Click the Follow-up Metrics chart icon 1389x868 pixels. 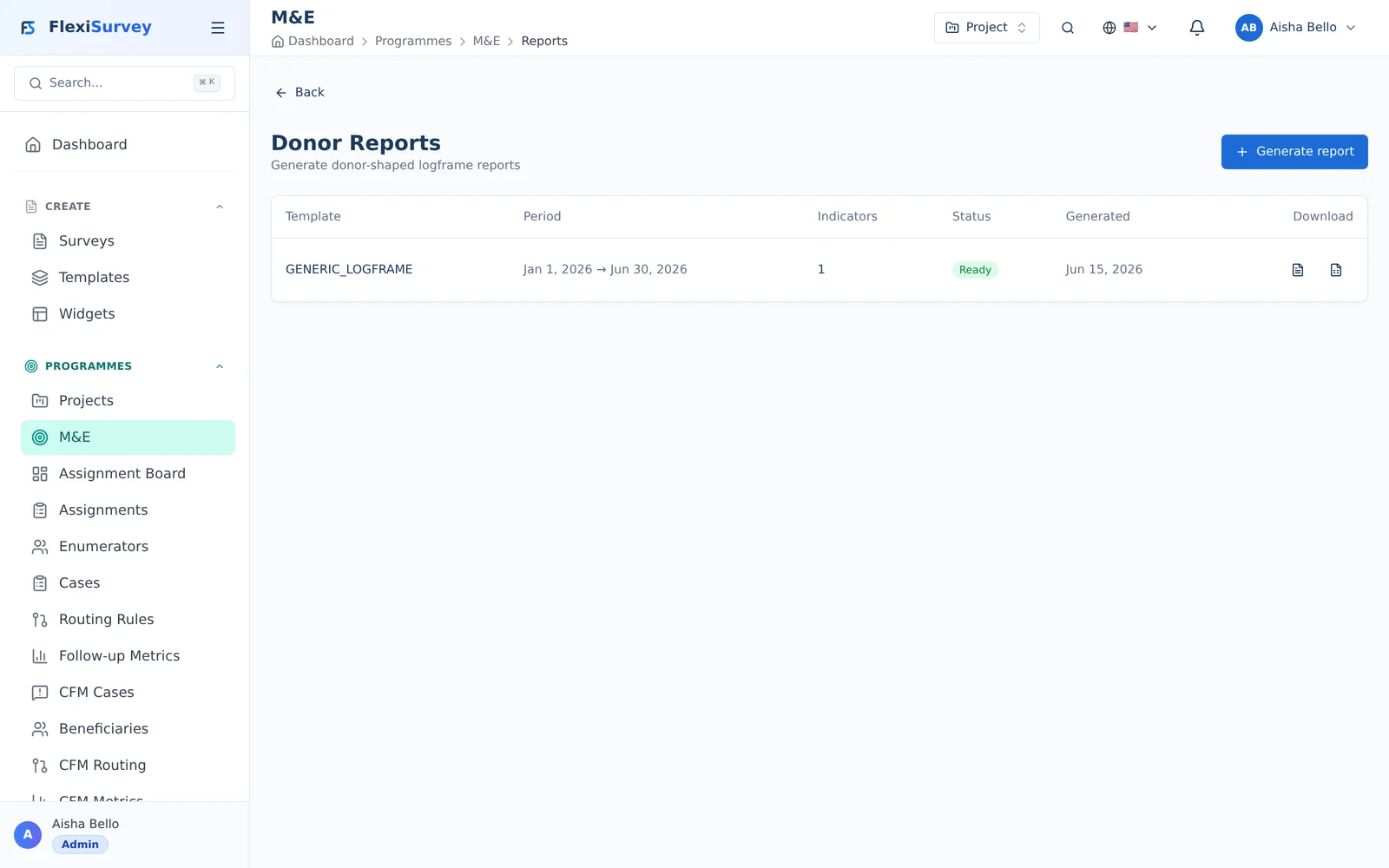coord(40,656)
